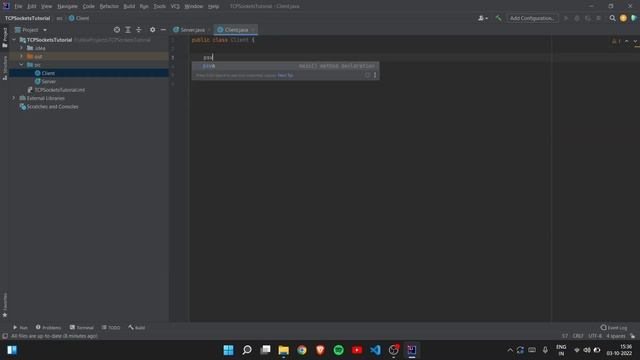
Task: Open the Build tool window
Action: [137, 327]
